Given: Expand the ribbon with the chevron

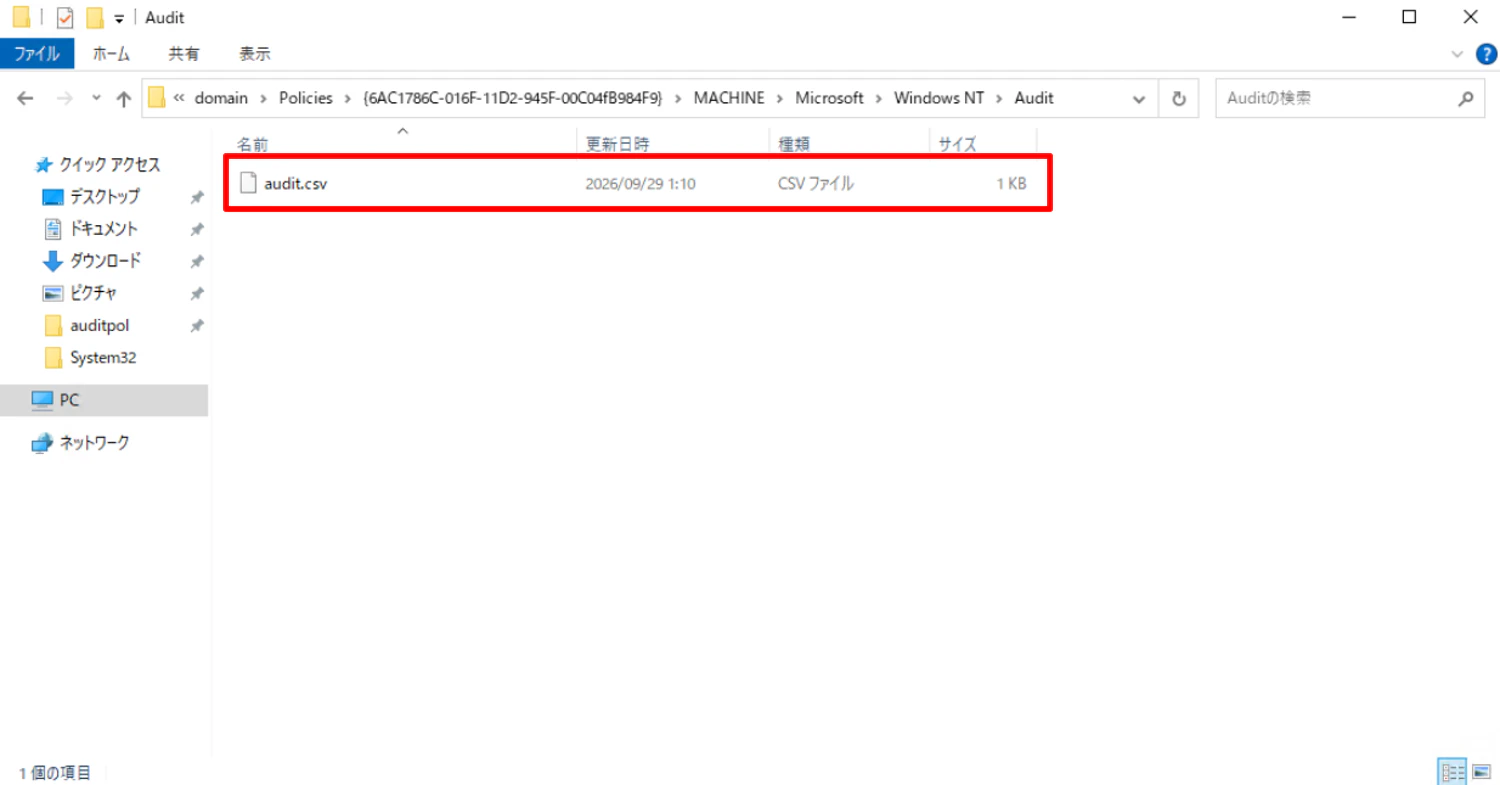Looking at the screenshot, I should click(1456, 53).
